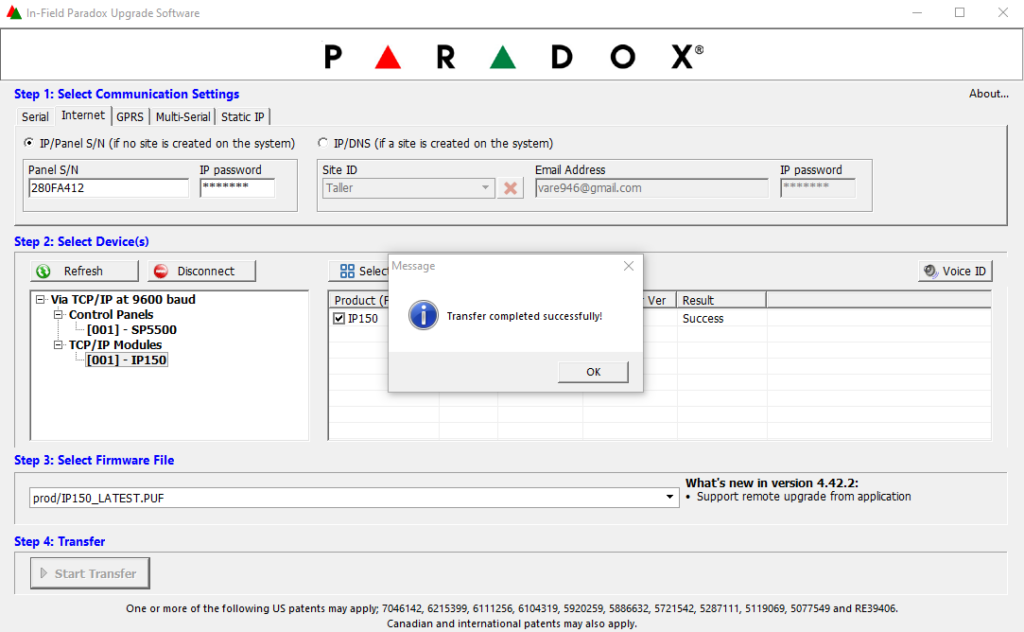Click the 'What's new in version 4.42.2' text
The image size is (1024, 632).
[772, 483]
